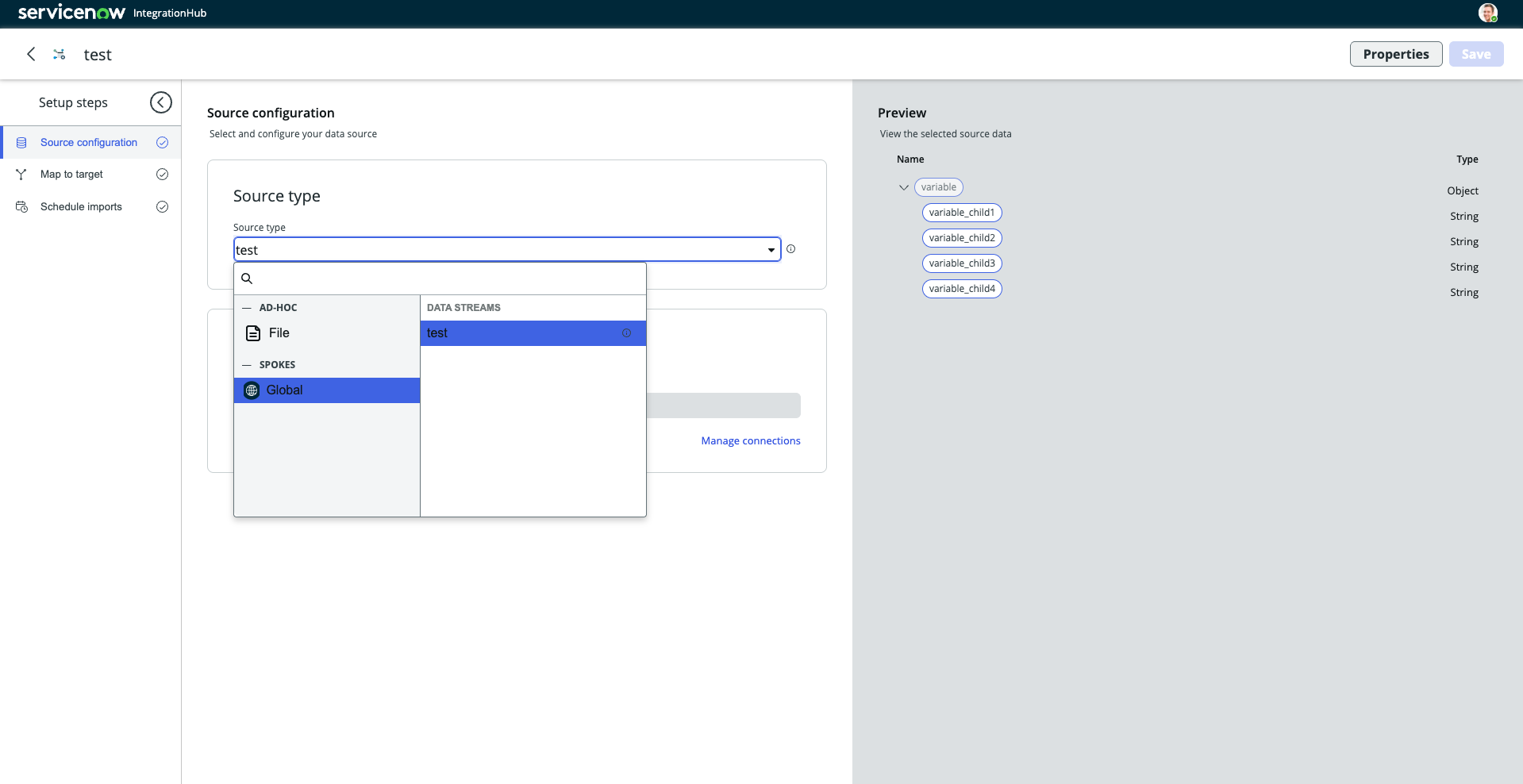Viewport: 1523px width, 784px height.
Task: Open the Manage connections link
Action: pyautogui.click(x=751, y=441)
